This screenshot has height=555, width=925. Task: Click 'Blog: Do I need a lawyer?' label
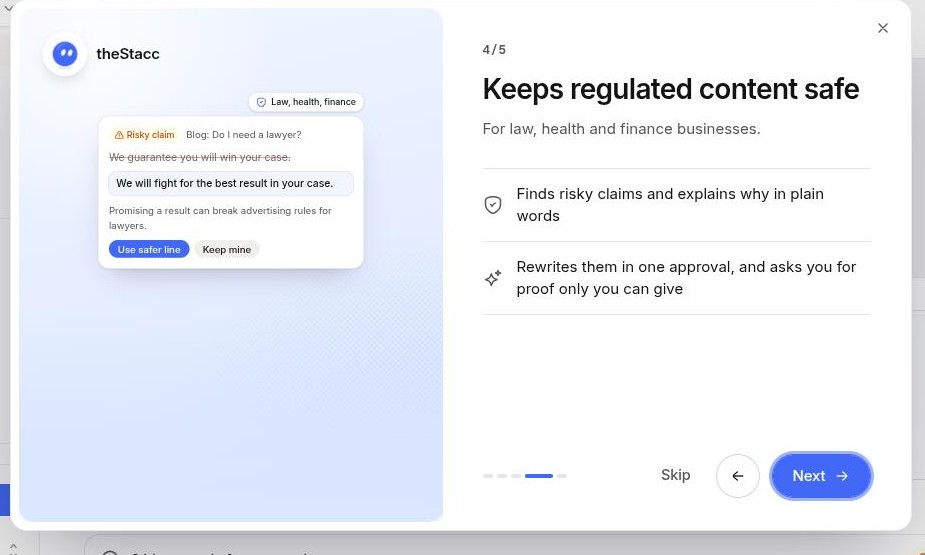(x=244, y=135)
